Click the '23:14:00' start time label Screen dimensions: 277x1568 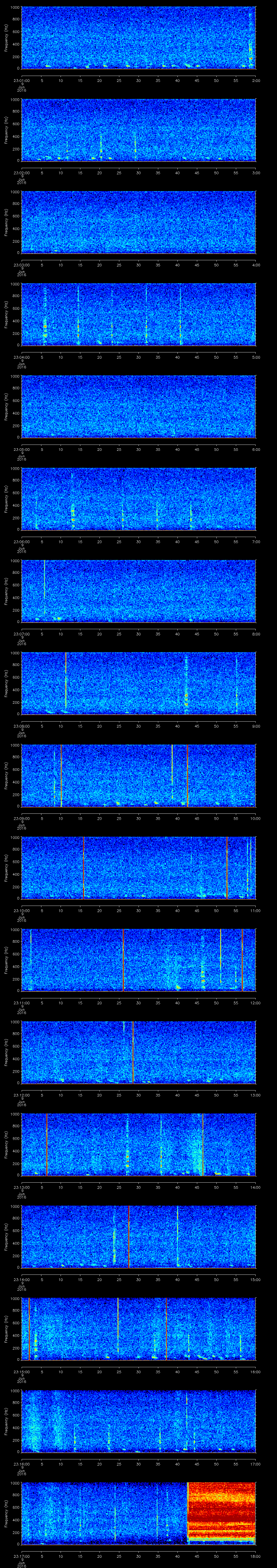pyautogui.click(x=21, y=1279)
